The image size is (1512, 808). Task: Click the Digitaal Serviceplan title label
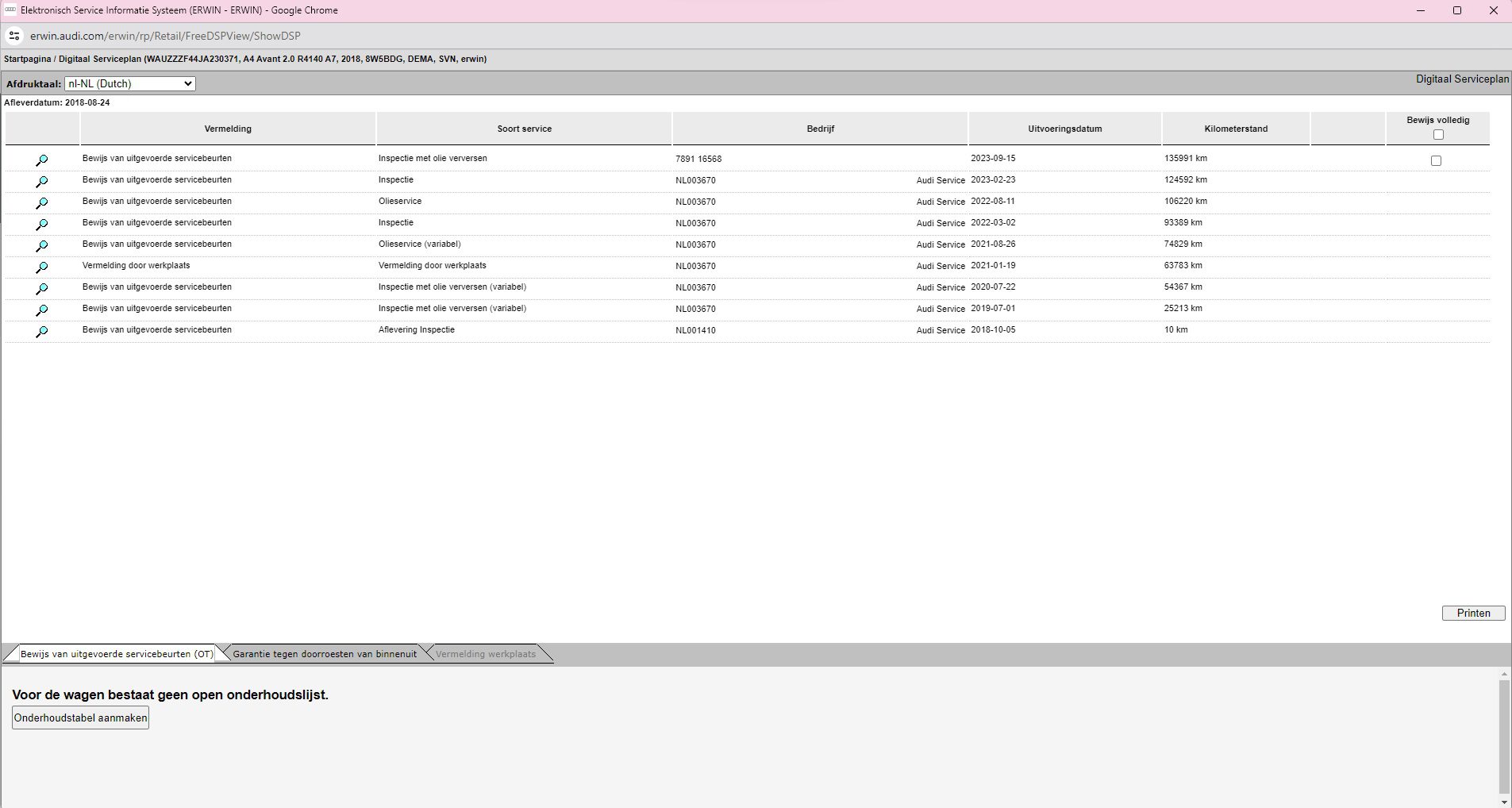click(1462, 79)
